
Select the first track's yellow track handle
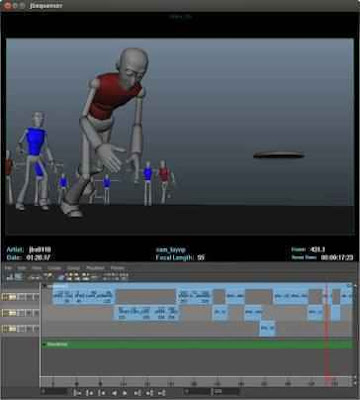tap(9, 297)
